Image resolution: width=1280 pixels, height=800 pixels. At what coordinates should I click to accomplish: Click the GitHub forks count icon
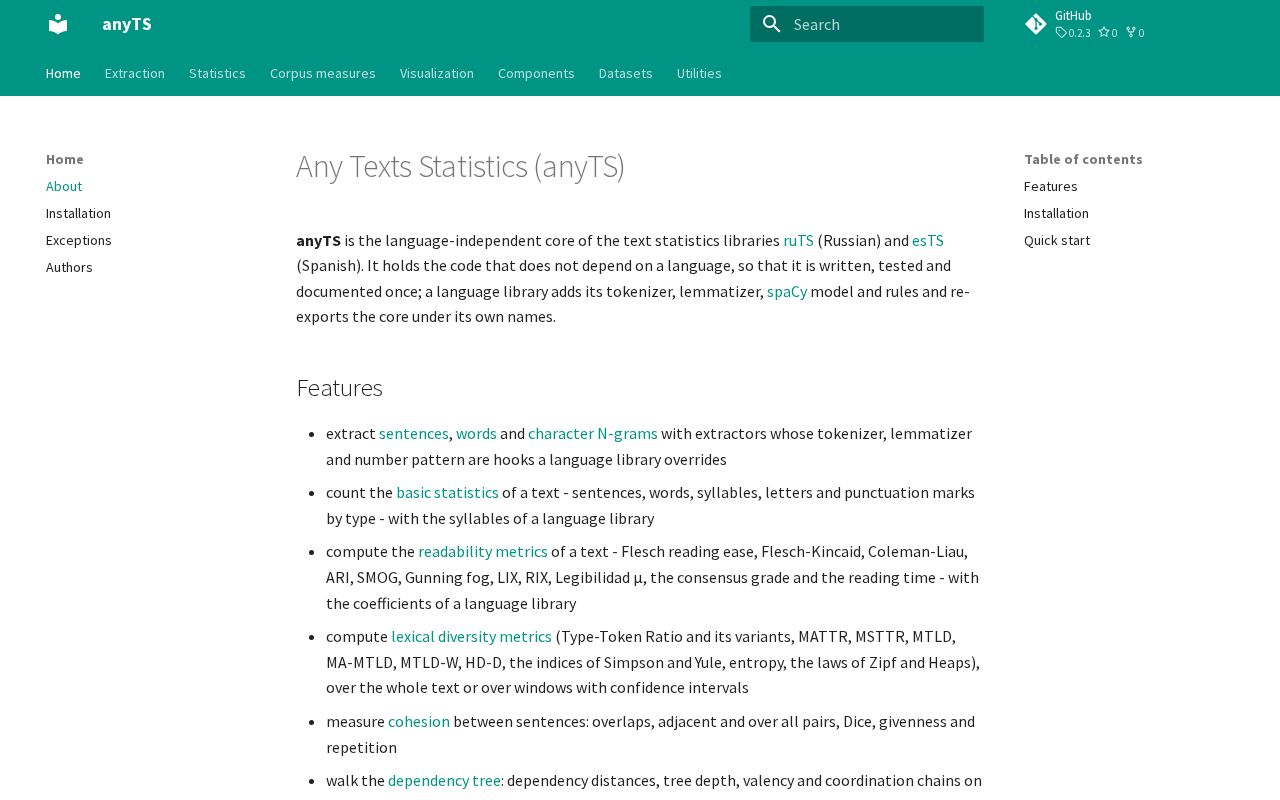click(x=1131, y=33)
